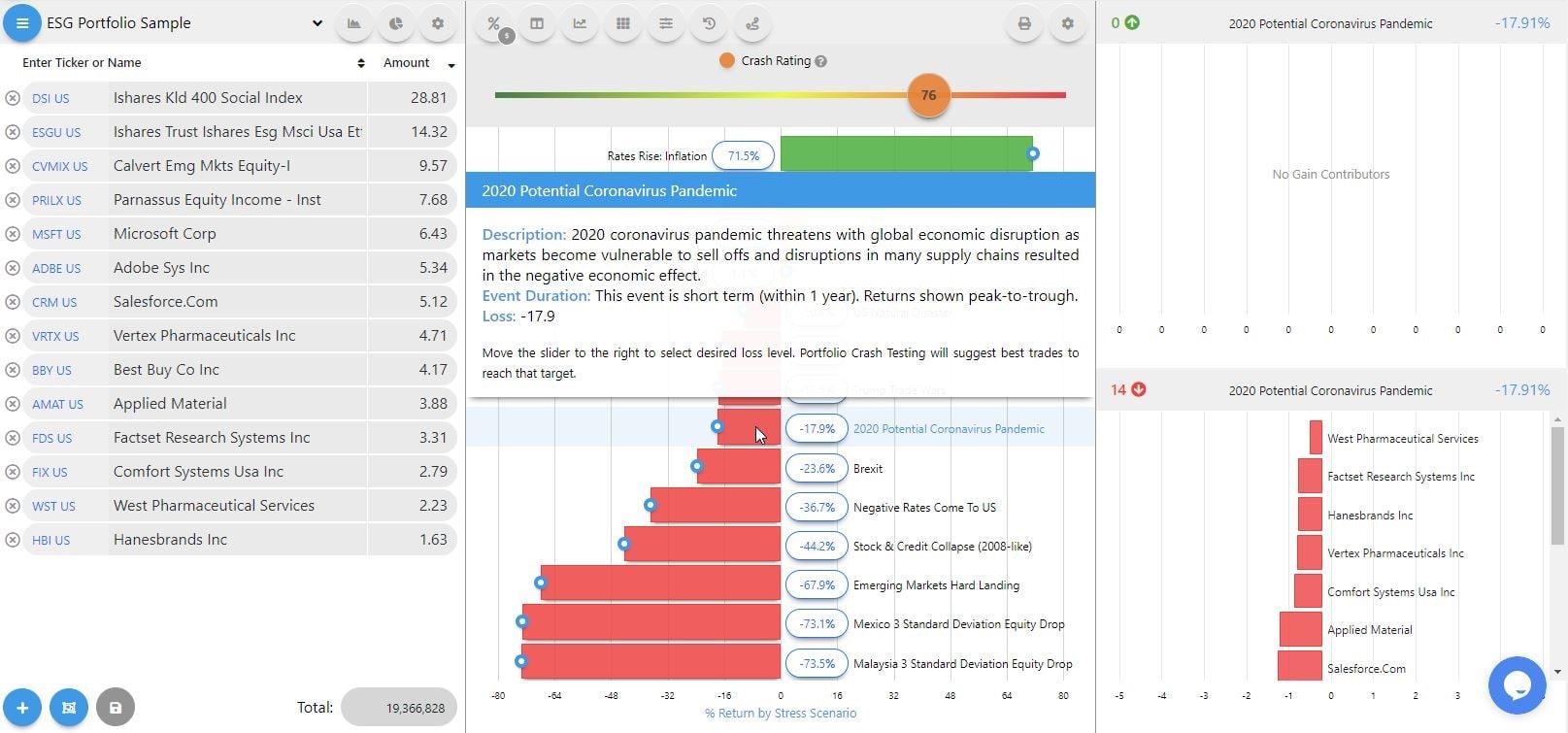Open the blue hamburger menu
Image resolution: width=1568 pixels, height=733 pixels.
click(21, 23)
